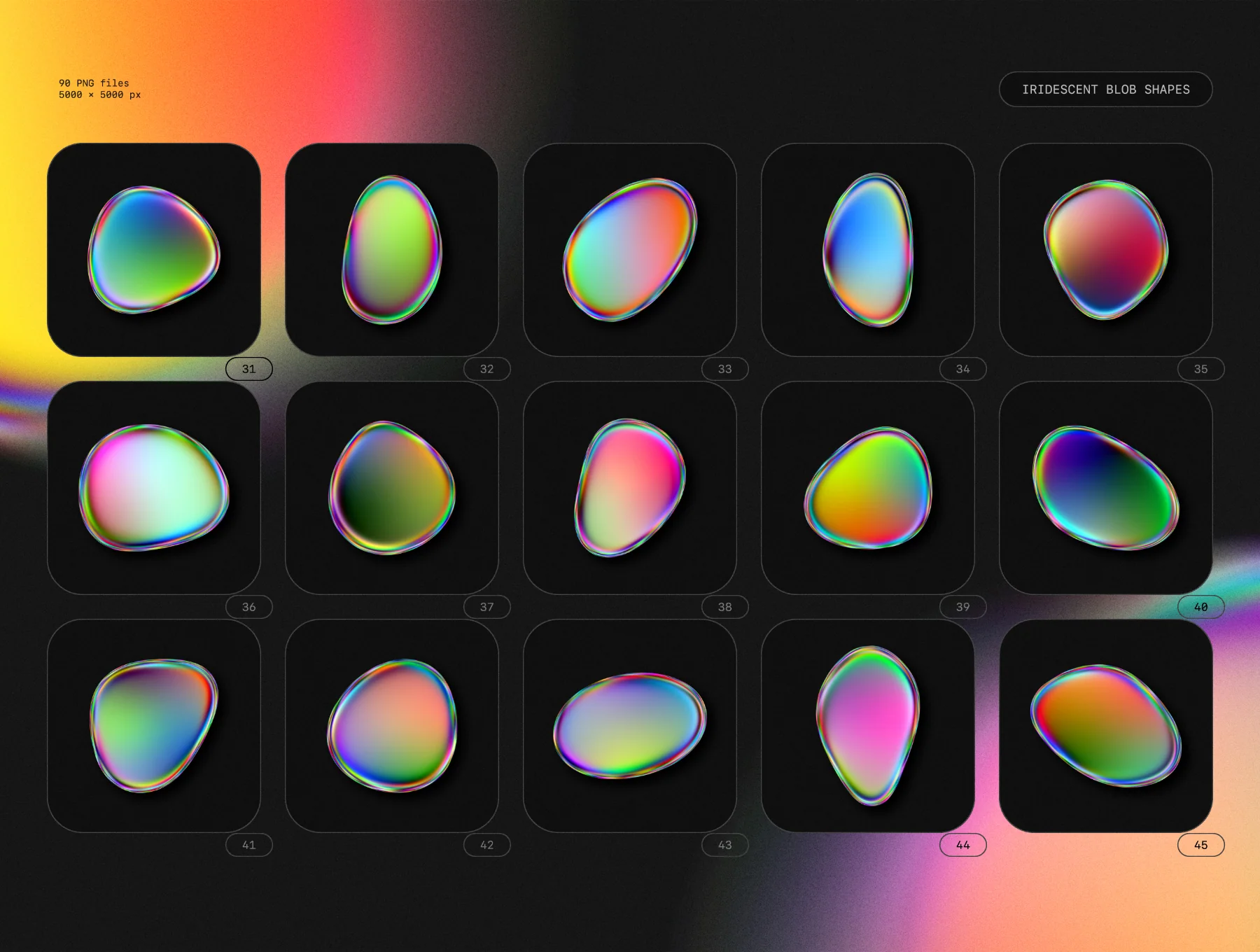Click the number label 37
The image size is (1260, 952).
[487, 607]
